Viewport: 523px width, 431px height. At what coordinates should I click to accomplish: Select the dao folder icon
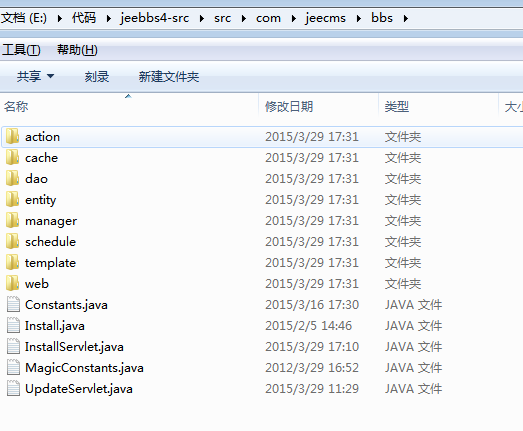(x=13, y=179)
